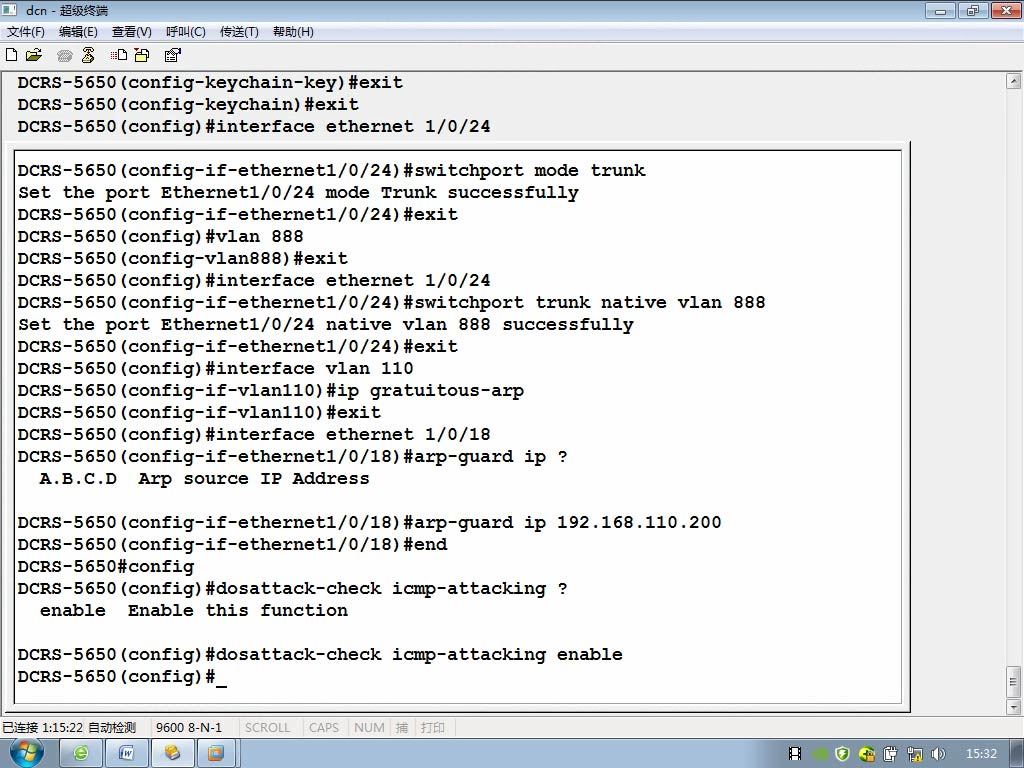Click the Send file toolbar icon
The width and height of the screenshot is (1024, 768).
(x=119, y=55)
